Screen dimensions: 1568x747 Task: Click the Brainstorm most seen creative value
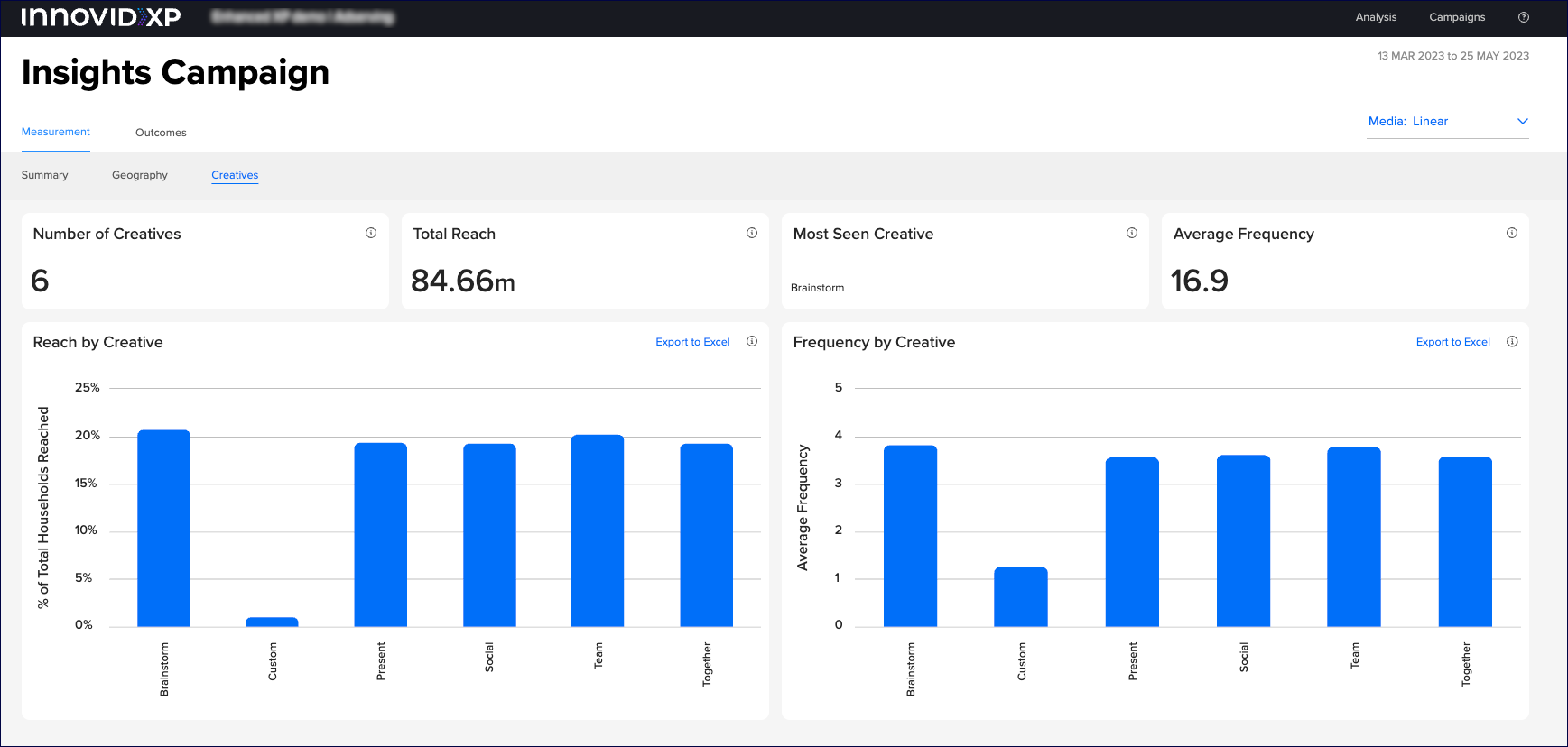click(817, 288)
